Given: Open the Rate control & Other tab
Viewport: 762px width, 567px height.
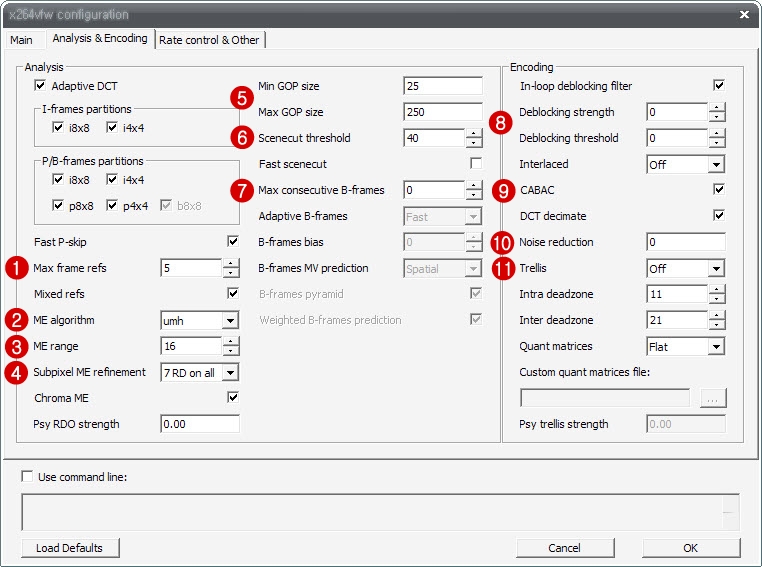Looking at the screenshot, I should coord(209,40).
